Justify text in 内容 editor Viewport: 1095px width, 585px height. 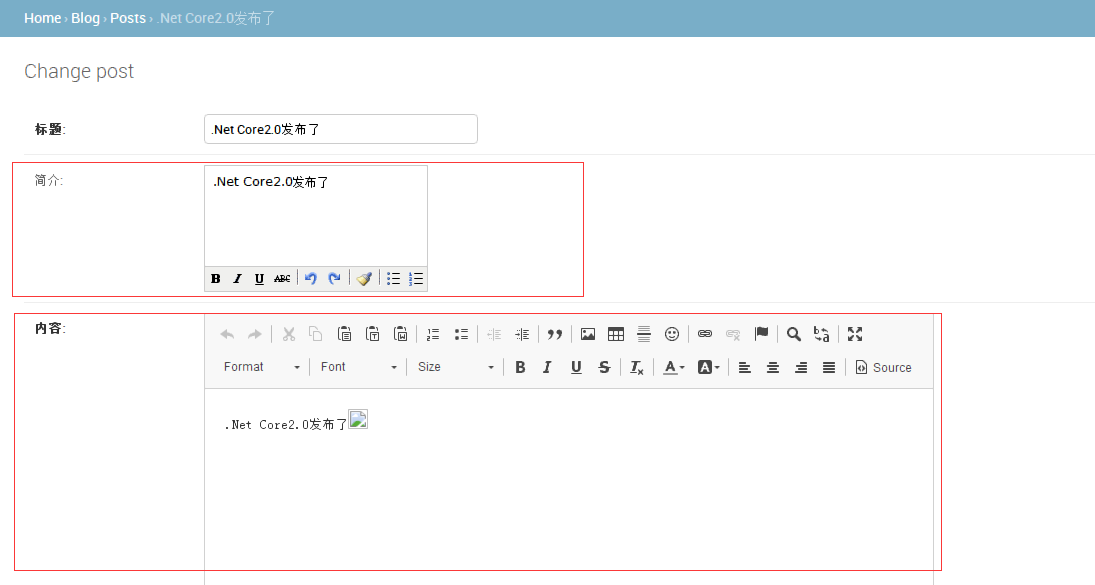click(829, 367)
